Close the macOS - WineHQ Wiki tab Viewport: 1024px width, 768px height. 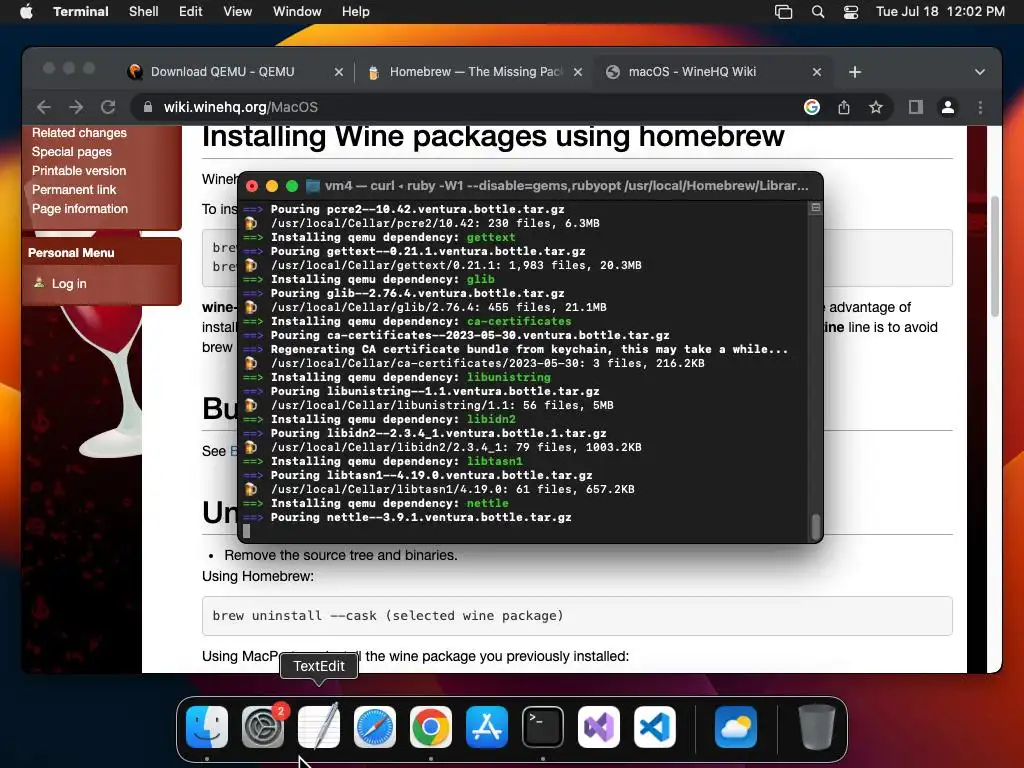pyautogui.click(x=817, y=72)
